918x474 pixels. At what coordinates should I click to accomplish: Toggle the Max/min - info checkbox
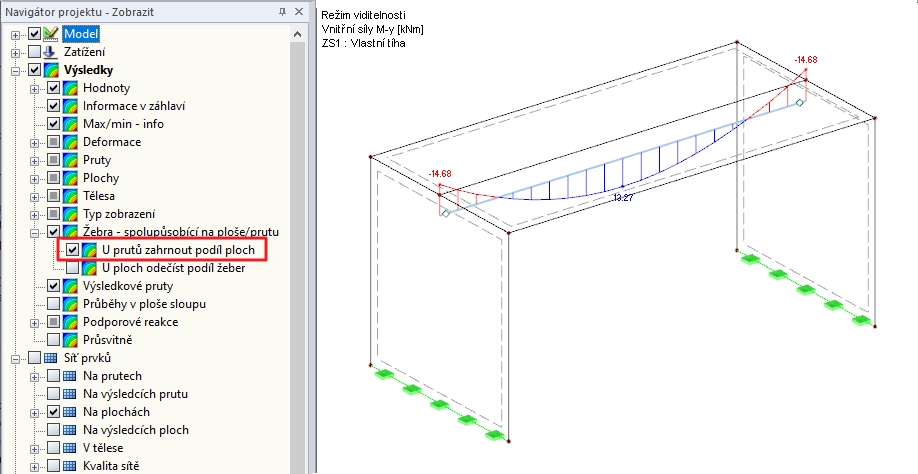(53, 124)
